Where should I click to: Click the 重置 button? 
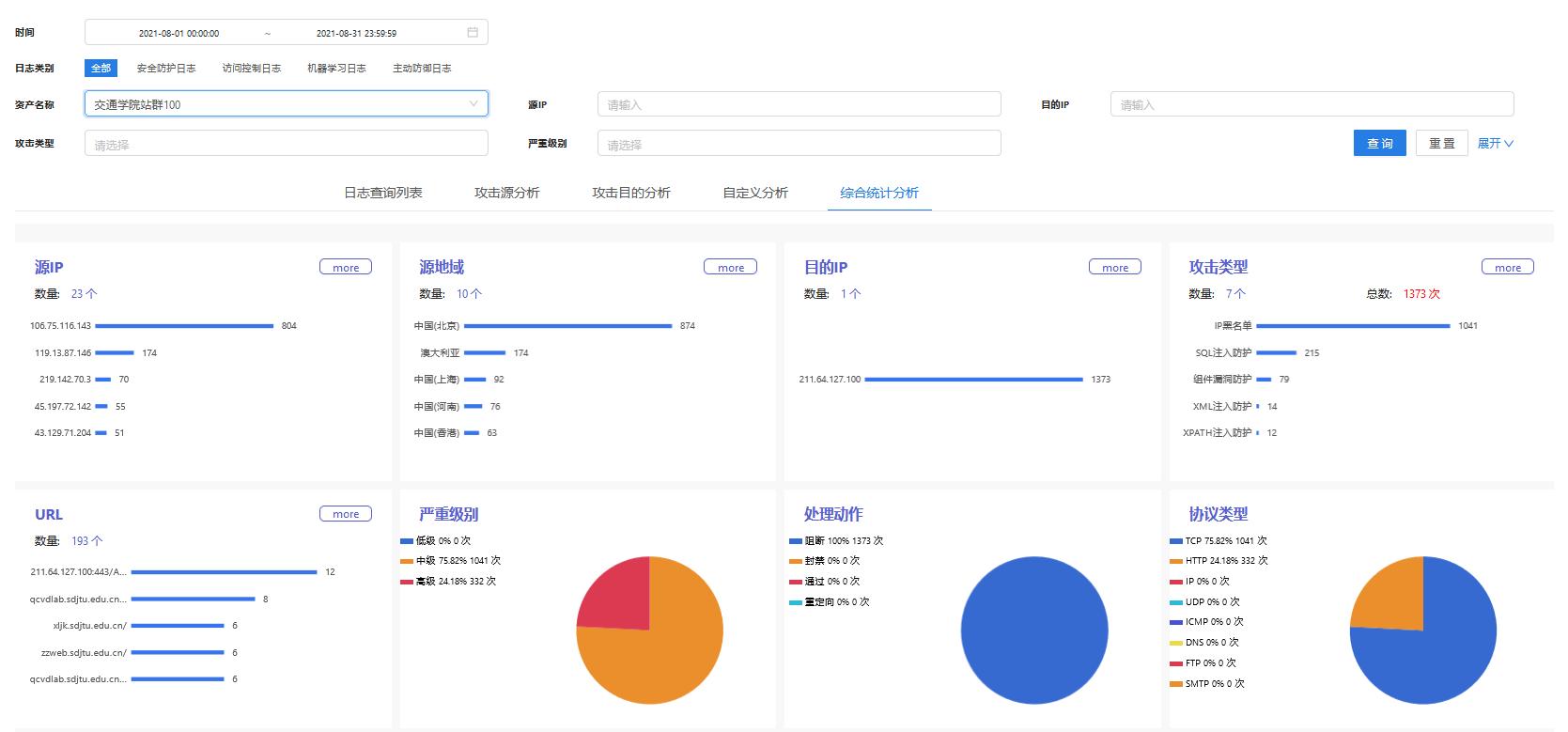1442,143
